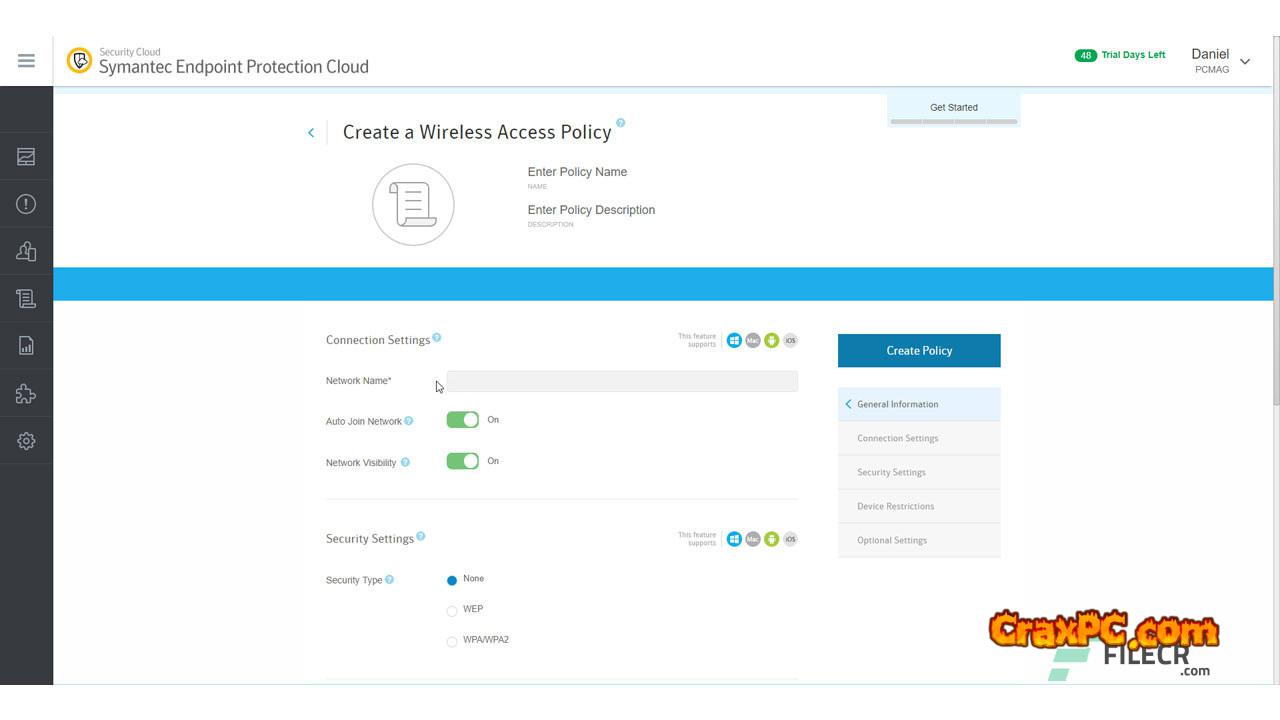Click the help icon beside Connection Settings

pos(437,338)
